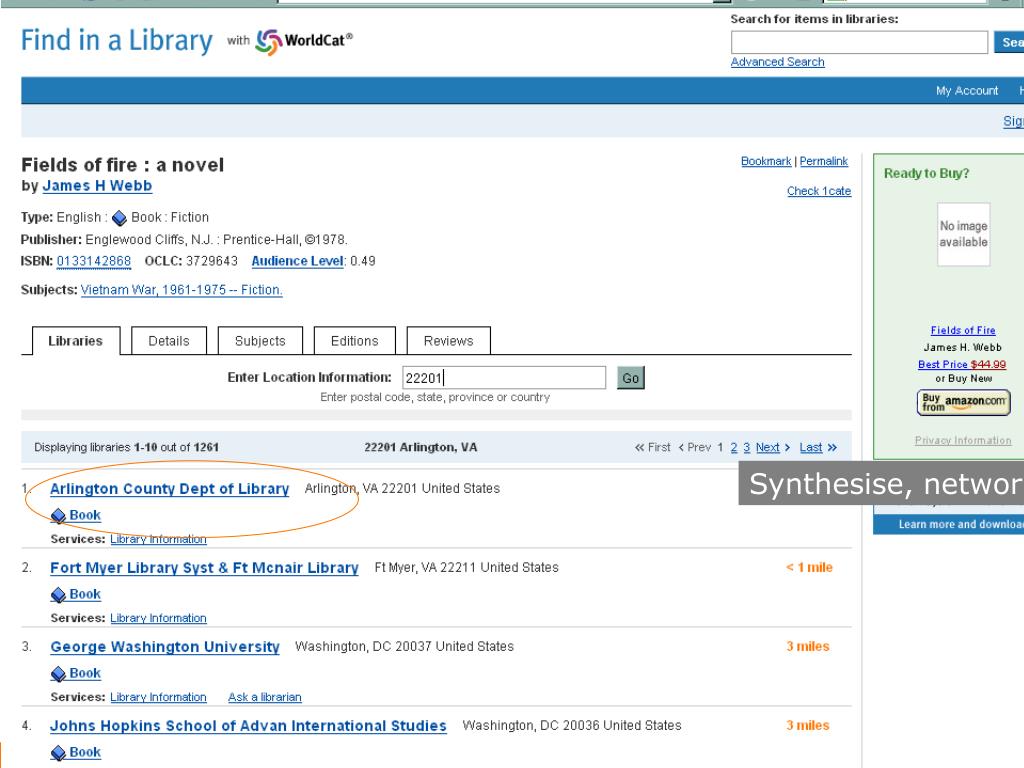
Task: Open George Washington University library link
Action: [x=165, y=647]
